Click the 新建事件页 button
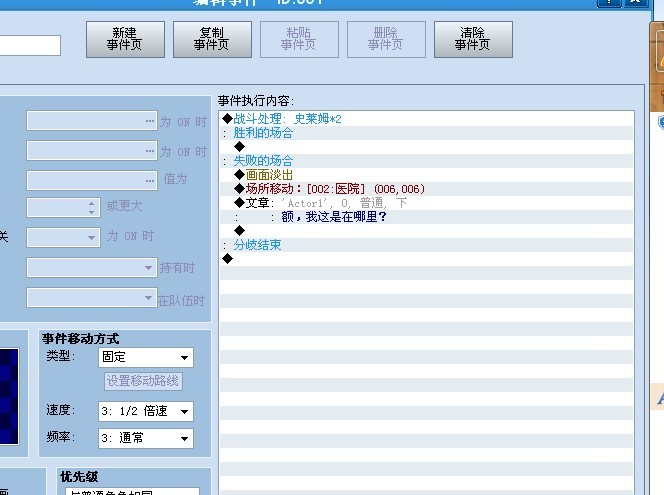664x495 pixels. 125,39
